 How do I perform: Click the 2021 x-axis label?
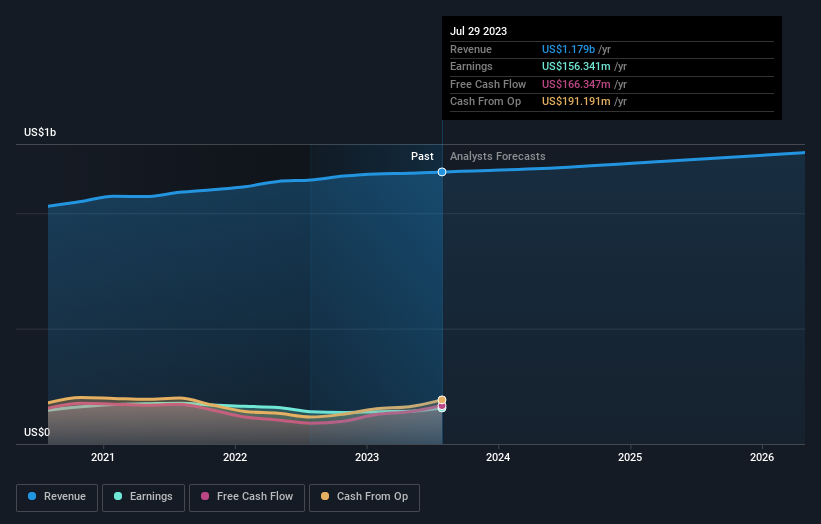click(103, 457)
